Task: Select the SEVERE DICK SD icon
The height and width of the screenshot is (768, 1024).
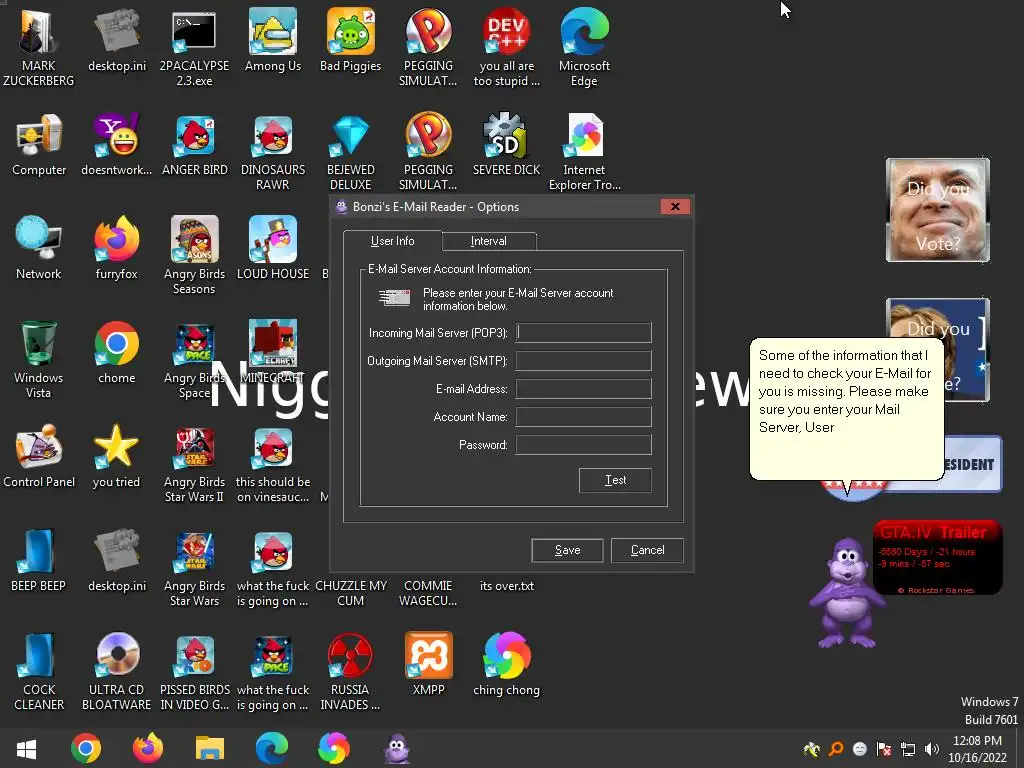Action: coord(507,145)
